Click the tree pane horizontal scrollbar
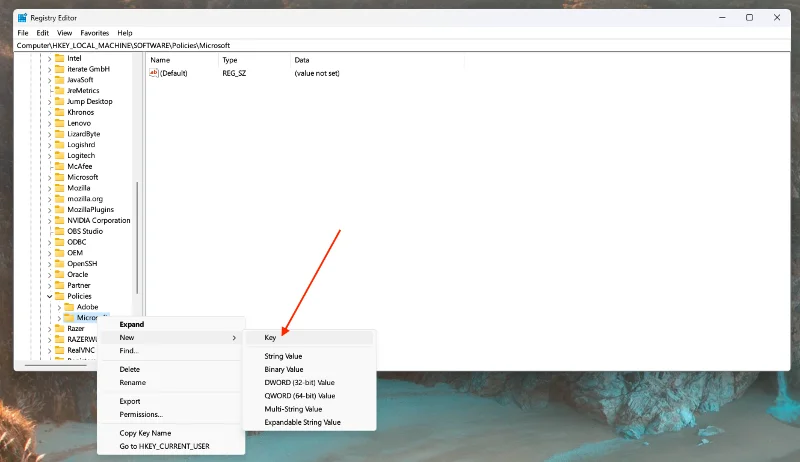 pos(56,365)
